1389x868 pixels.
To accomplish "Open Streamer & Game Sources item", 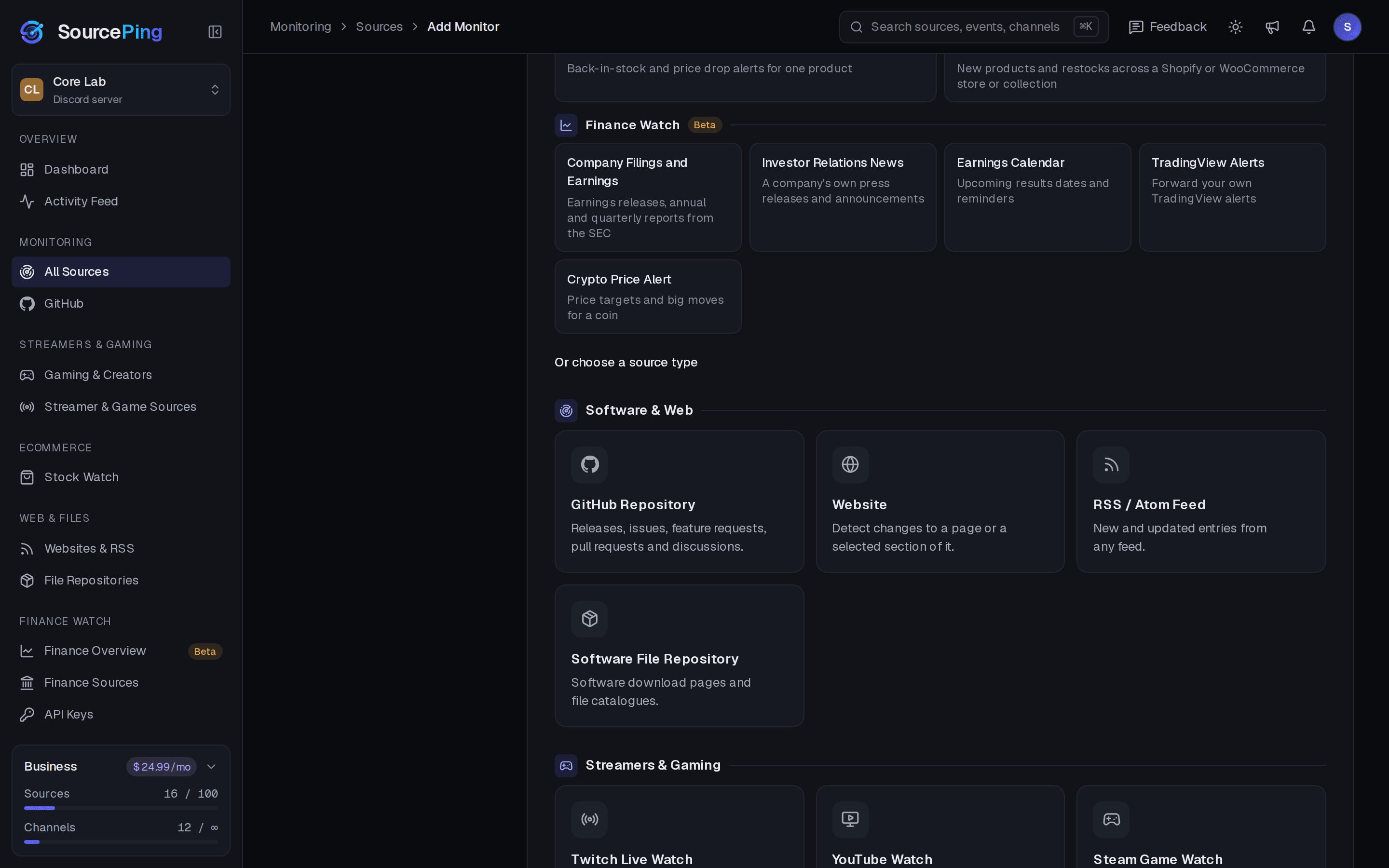I will 121,407.
